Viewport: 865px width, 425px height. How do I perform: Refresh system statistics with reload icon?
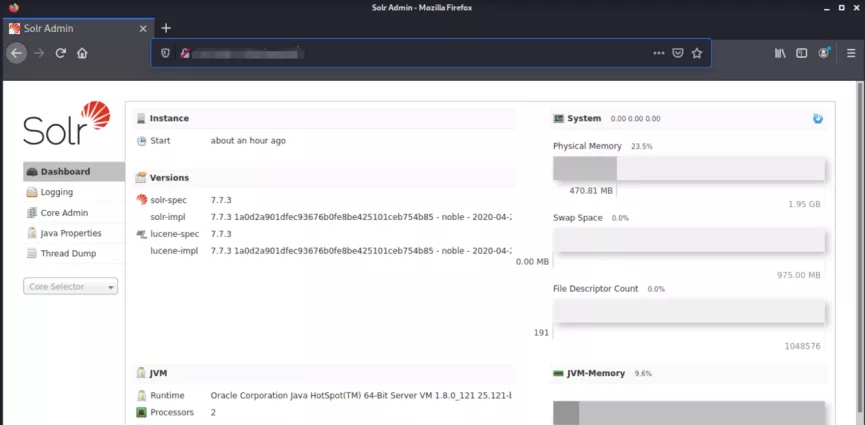click(818, 119)
